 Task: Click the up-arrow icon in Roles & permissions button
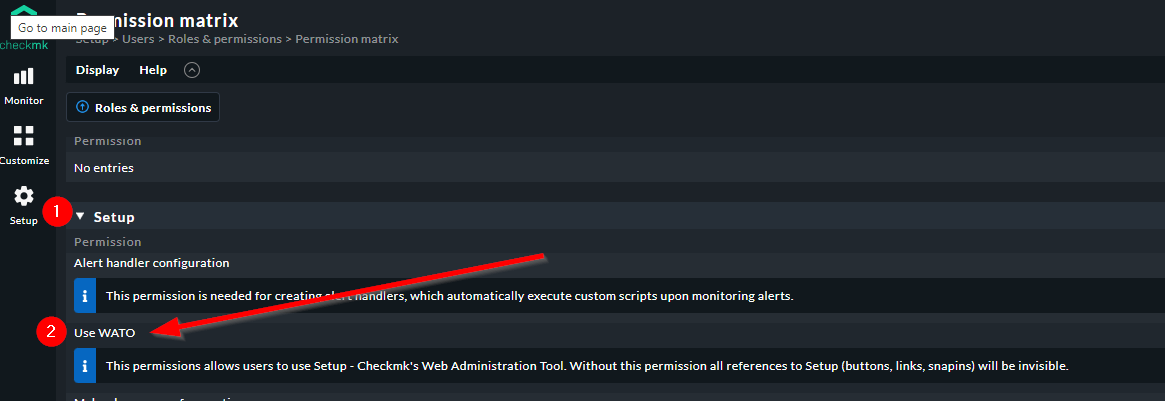point(82,108)
